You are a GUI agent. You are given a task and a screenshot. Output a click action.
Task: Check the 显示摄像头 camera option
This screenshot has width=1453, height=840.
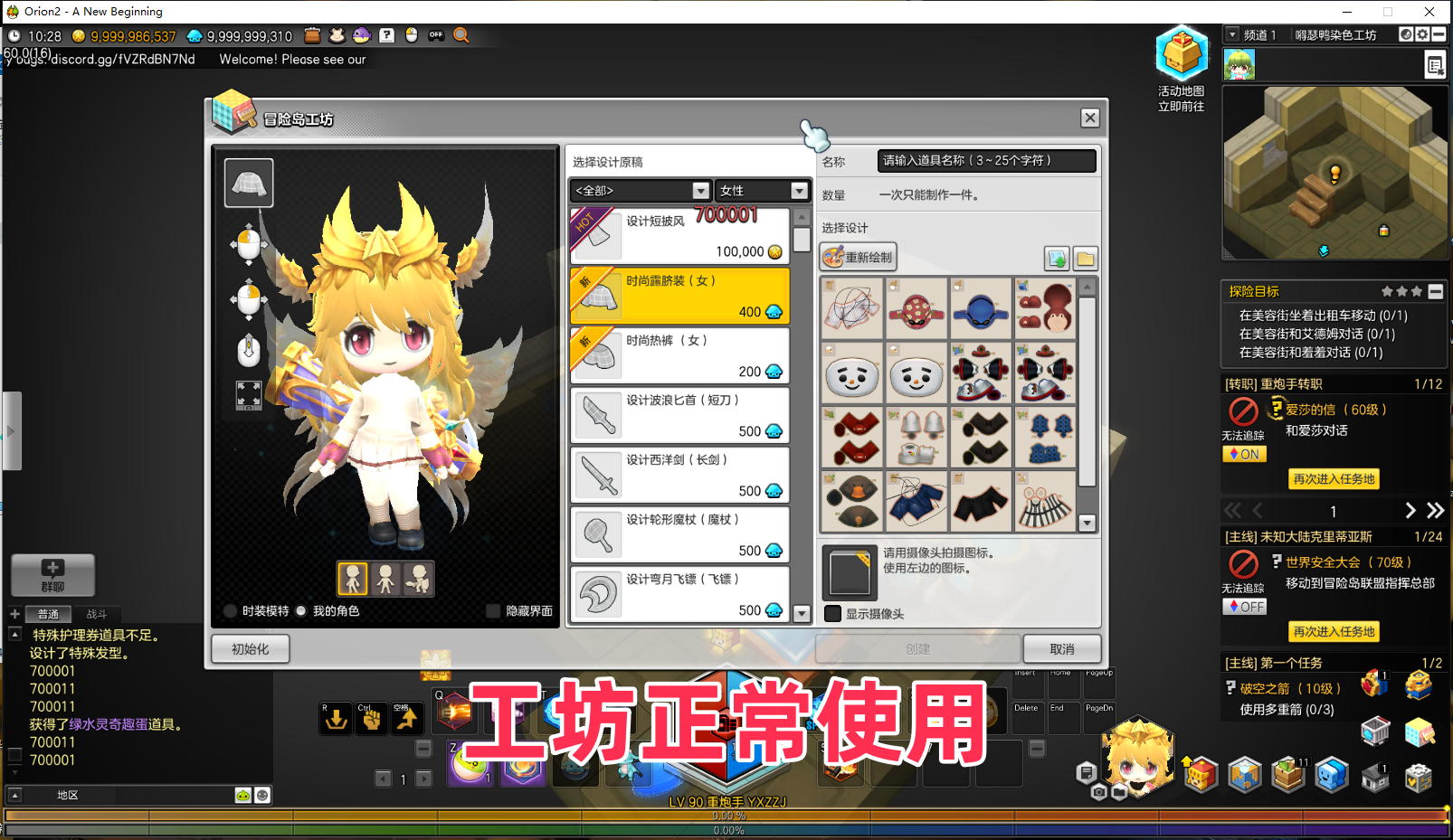click(x=833, y=613)
